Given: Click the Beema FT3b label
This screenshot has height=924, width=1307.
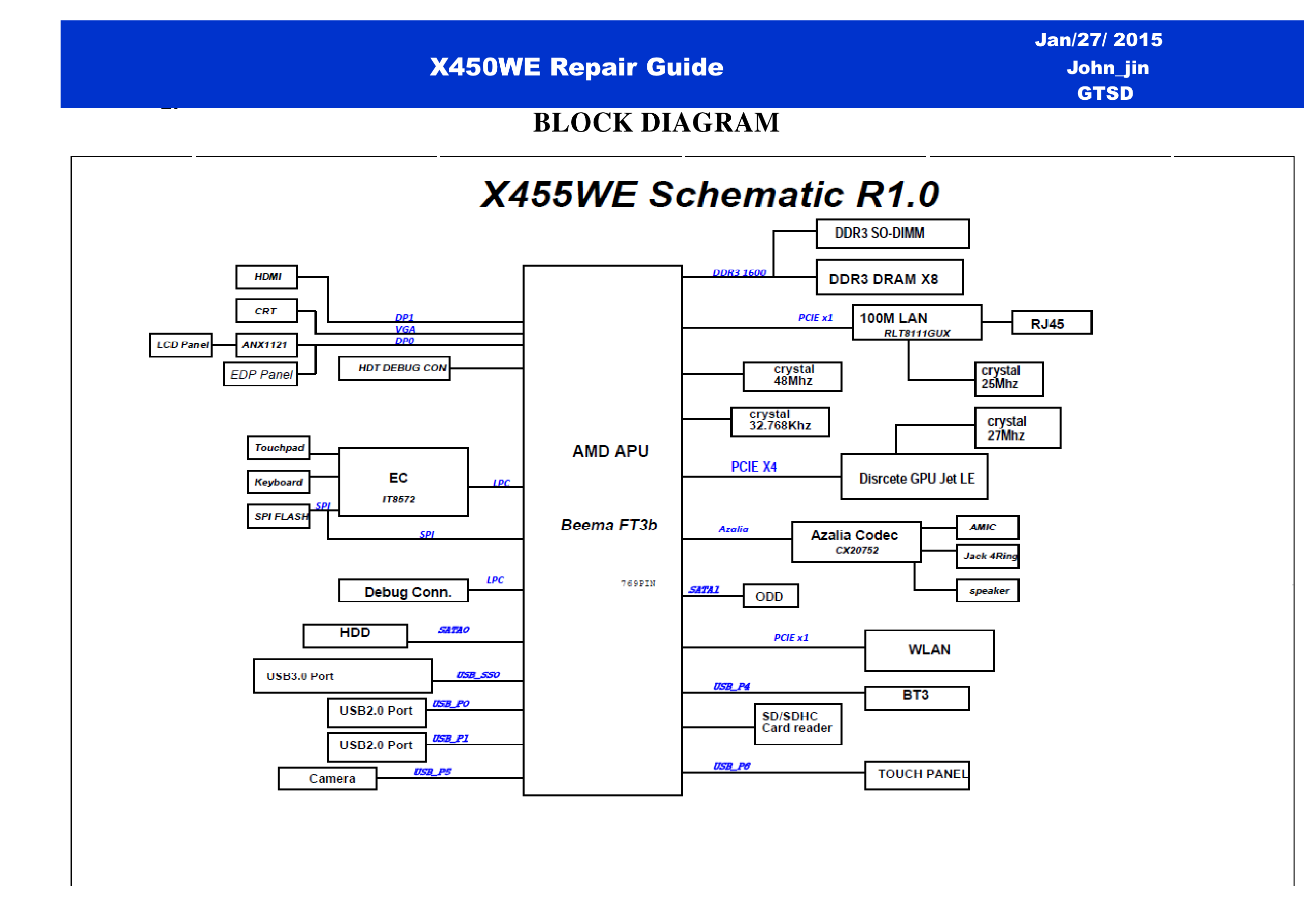Looking at the screenshot, I should click(x=609, y=525).
